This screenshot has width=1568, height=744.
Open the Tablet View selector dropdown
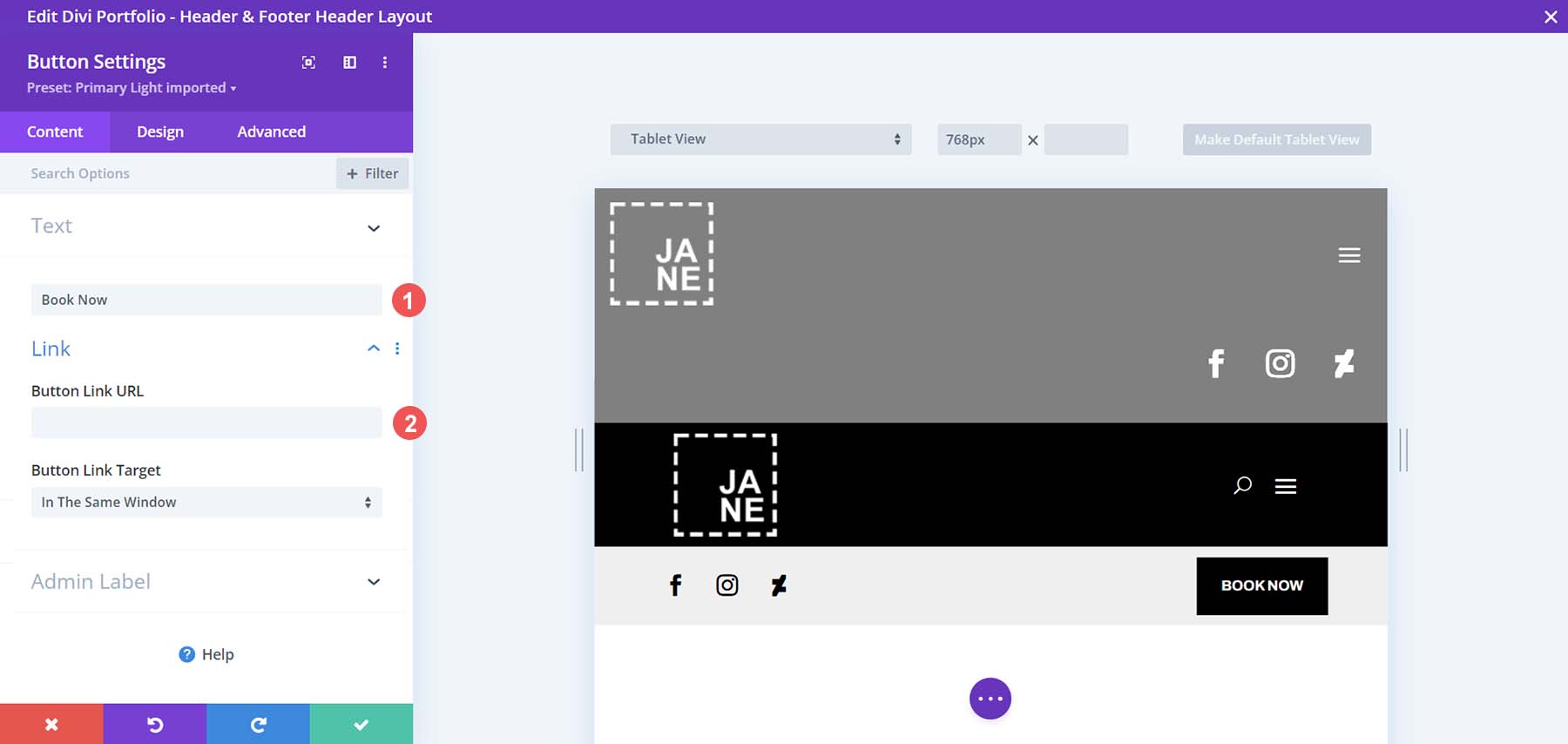pyautogui.click(x=760, y=139)
